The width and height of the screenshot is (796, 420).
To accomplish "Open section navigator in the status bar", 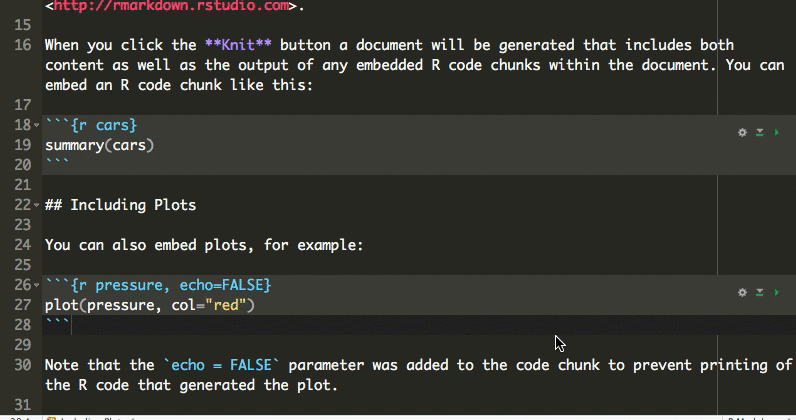I will tap(91, 418).
